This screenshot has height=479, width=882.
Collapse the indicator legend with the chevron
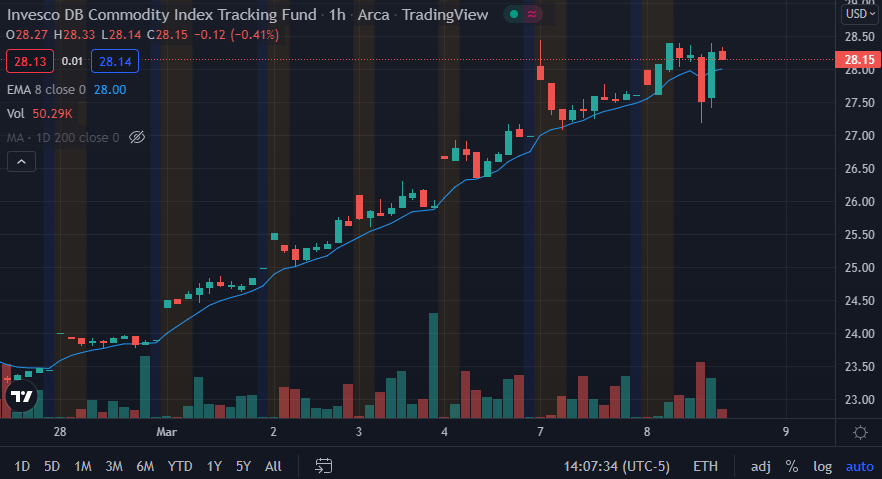pyautogui.click(x=21, y=162)
